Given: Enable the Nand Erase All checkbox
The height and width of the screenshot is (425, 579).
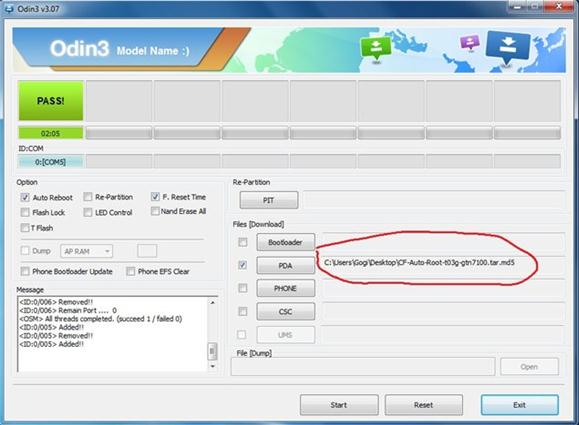Looking at the screenshot, I should click(x=155, y=211).
